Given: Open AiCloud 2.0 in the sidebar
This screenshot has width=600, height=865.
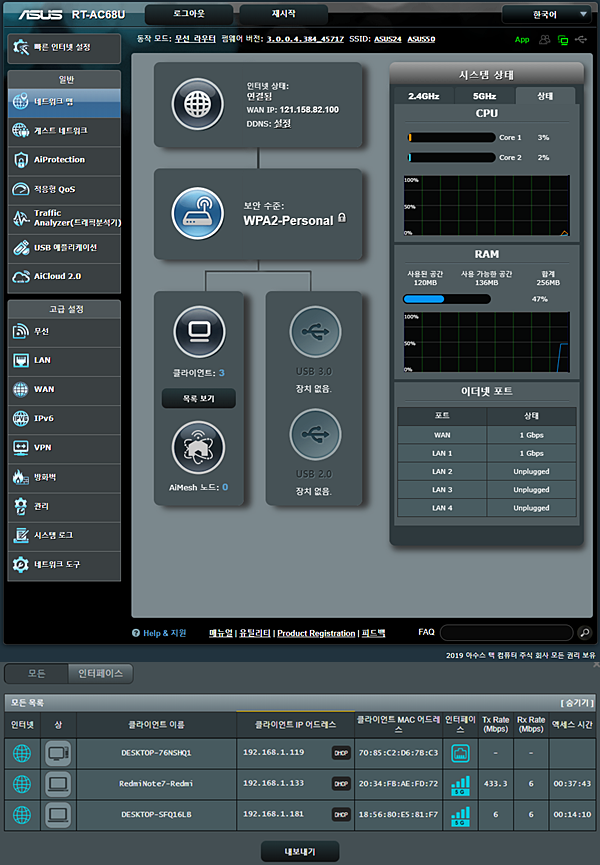Looking at the screenshot, I should click(x=64, y=276).
